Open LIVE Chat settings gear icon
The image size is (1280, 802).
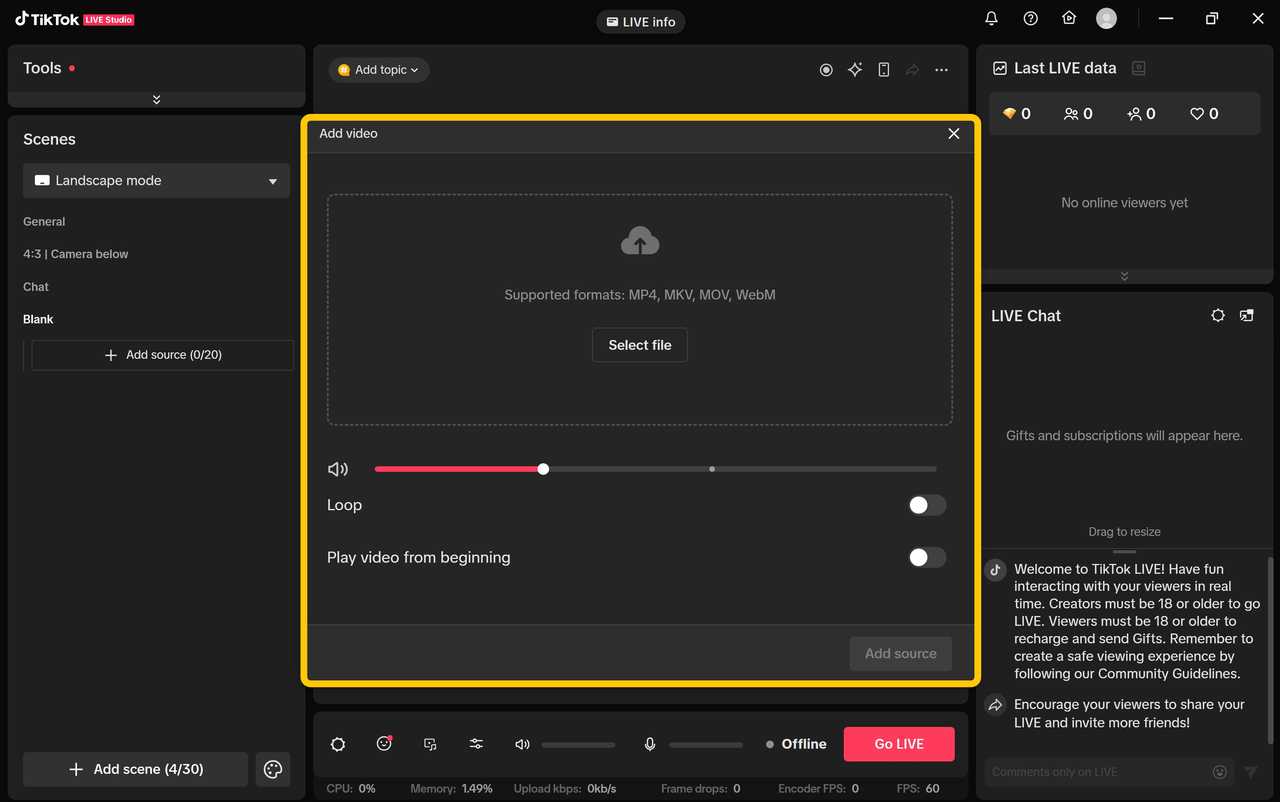[x=1217, y=316]
